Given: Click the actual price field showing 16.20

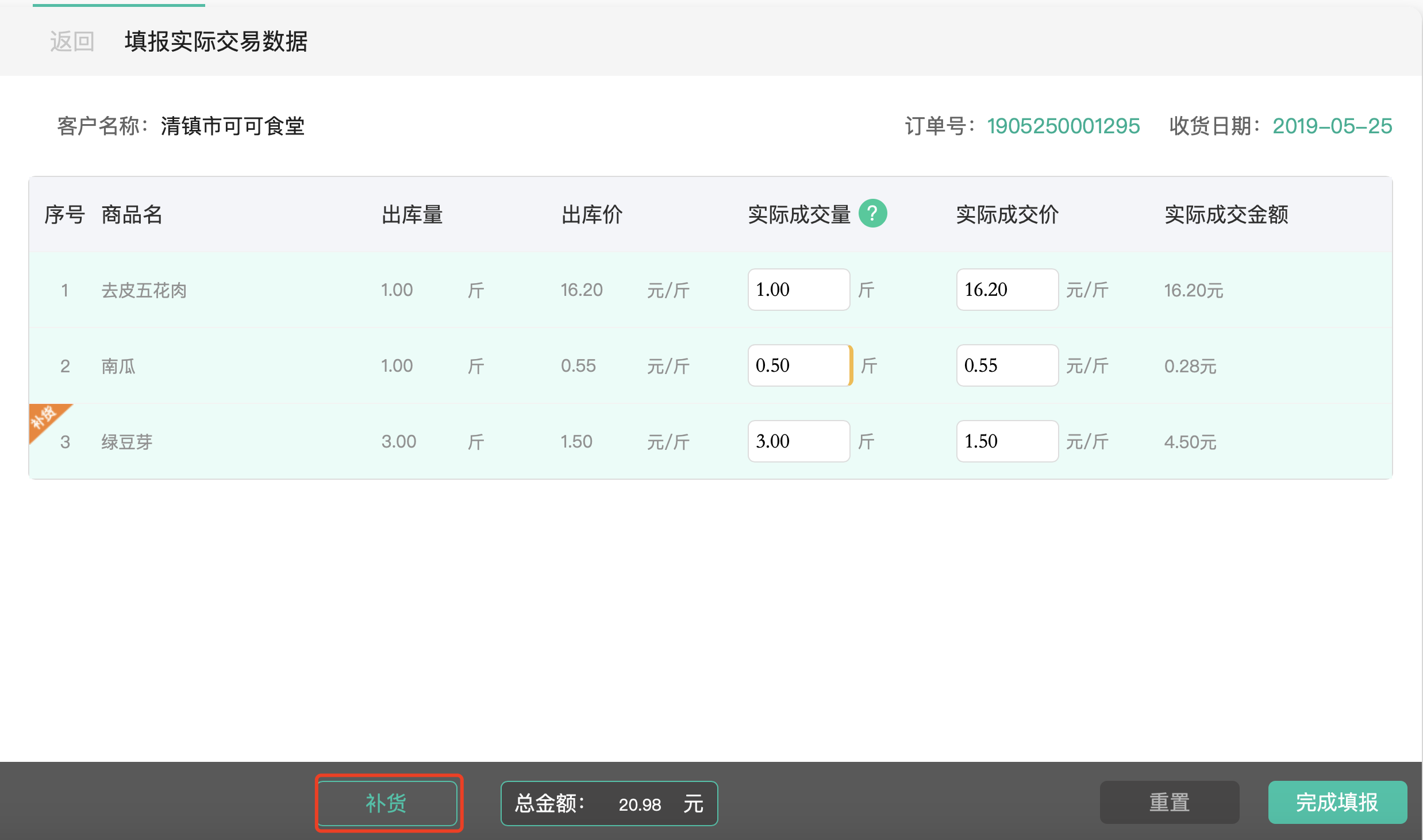Looking at the screenshot, I should tap(1007, 290).
